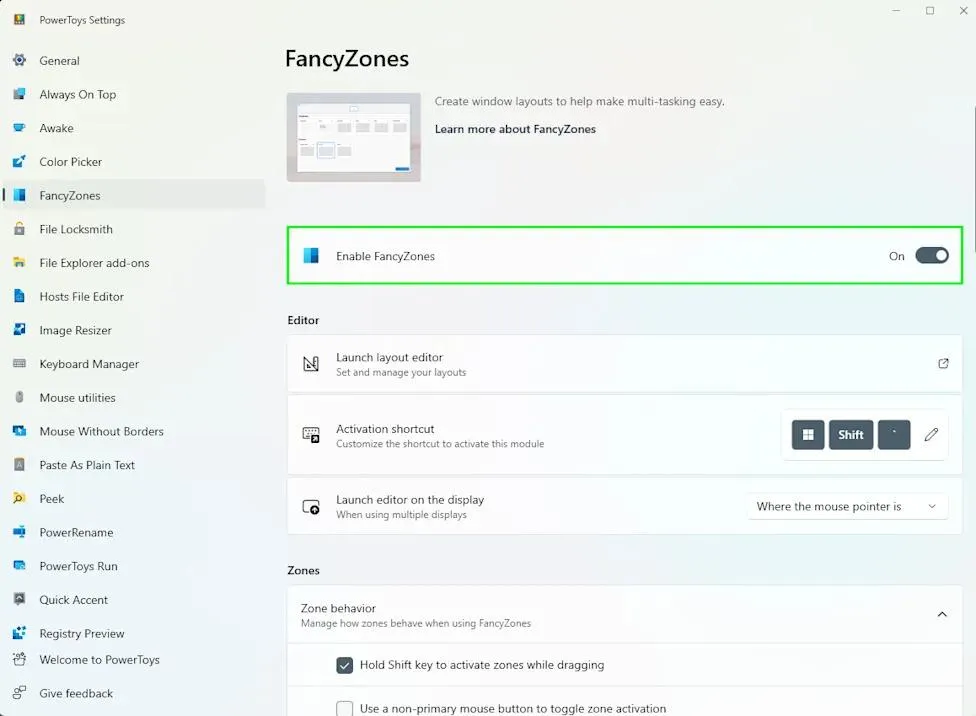Switch to the Awake page
This screenshot has height=716, width=976.
(x=56, y=128)
